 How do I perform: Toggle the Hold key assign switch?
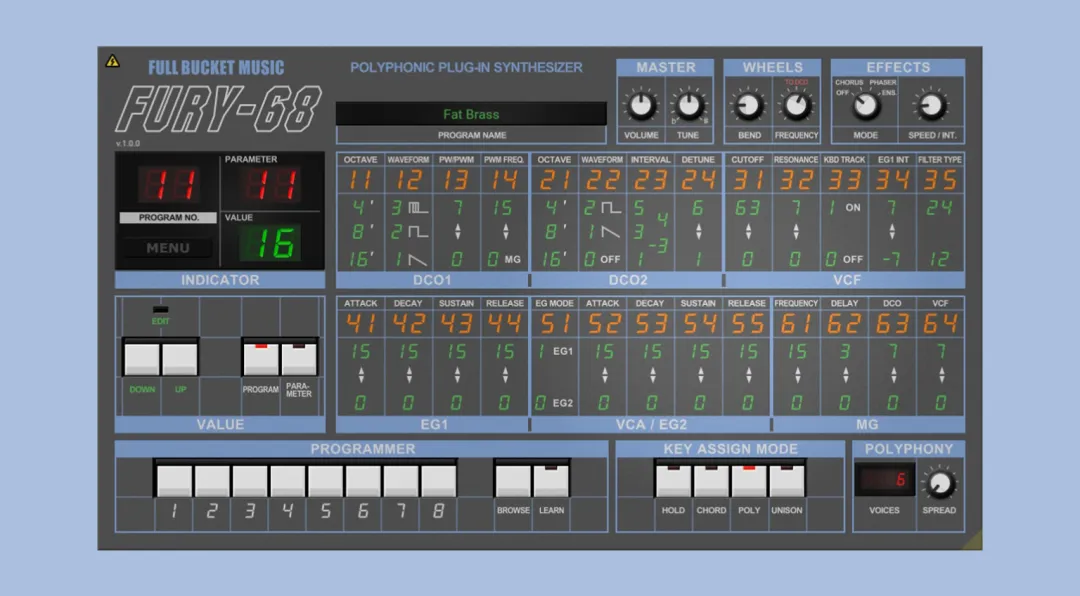(x=673, y=480)
